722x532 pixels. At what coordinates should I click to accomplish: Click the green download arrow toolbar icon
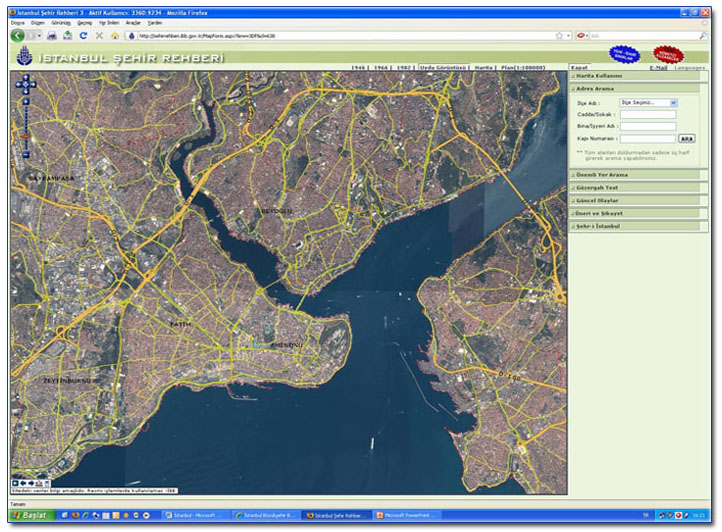tap(67, 35)
